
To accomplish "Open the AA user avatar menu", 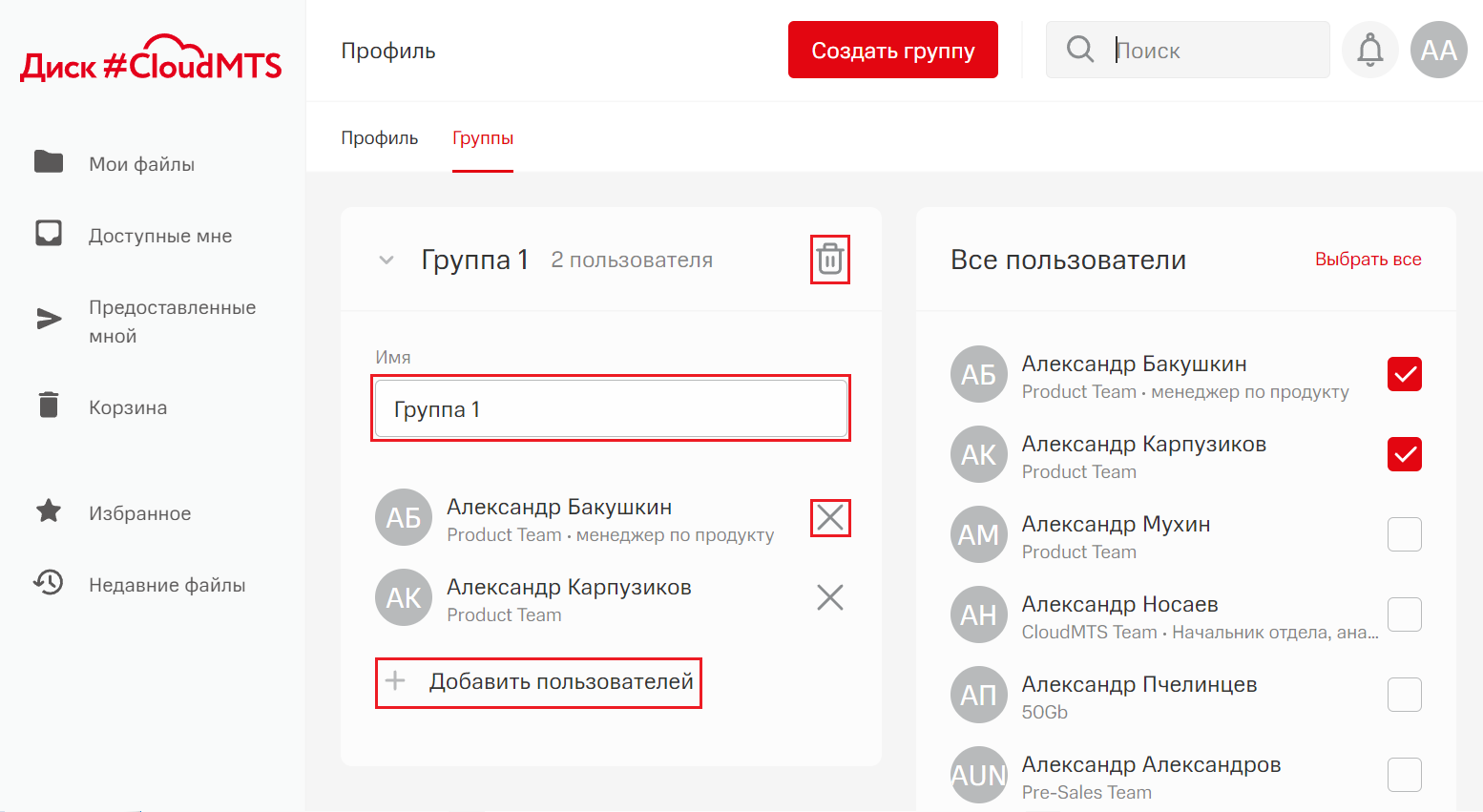I will tap(1438, 50).
